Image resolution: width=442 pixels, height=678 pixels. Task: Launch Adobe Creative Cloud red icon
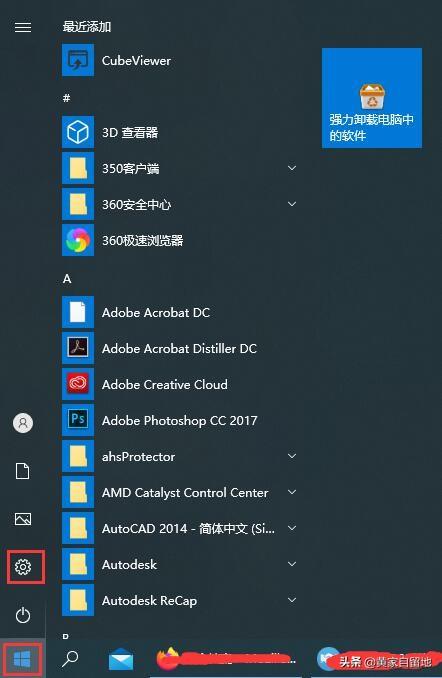[78, 384]
